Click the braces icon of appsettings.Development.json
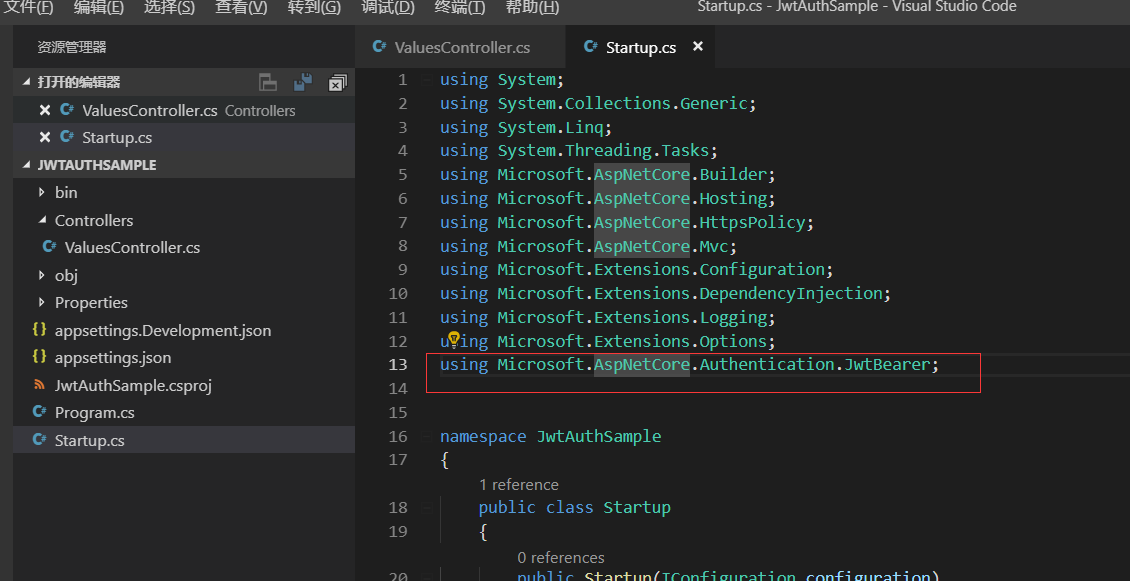The height and width of the screenshot is (581, 1130). coord(40,330)
